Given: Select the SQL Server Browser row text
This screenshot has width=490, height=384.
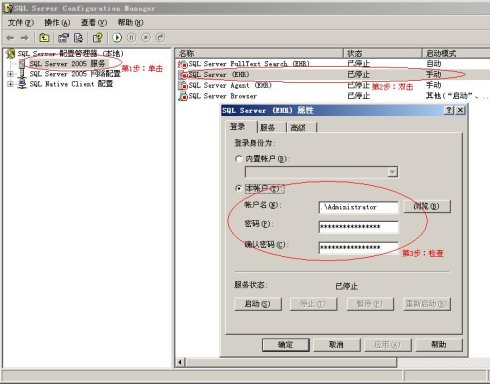Looking at the screenshot, I should (x=223, y=96).
